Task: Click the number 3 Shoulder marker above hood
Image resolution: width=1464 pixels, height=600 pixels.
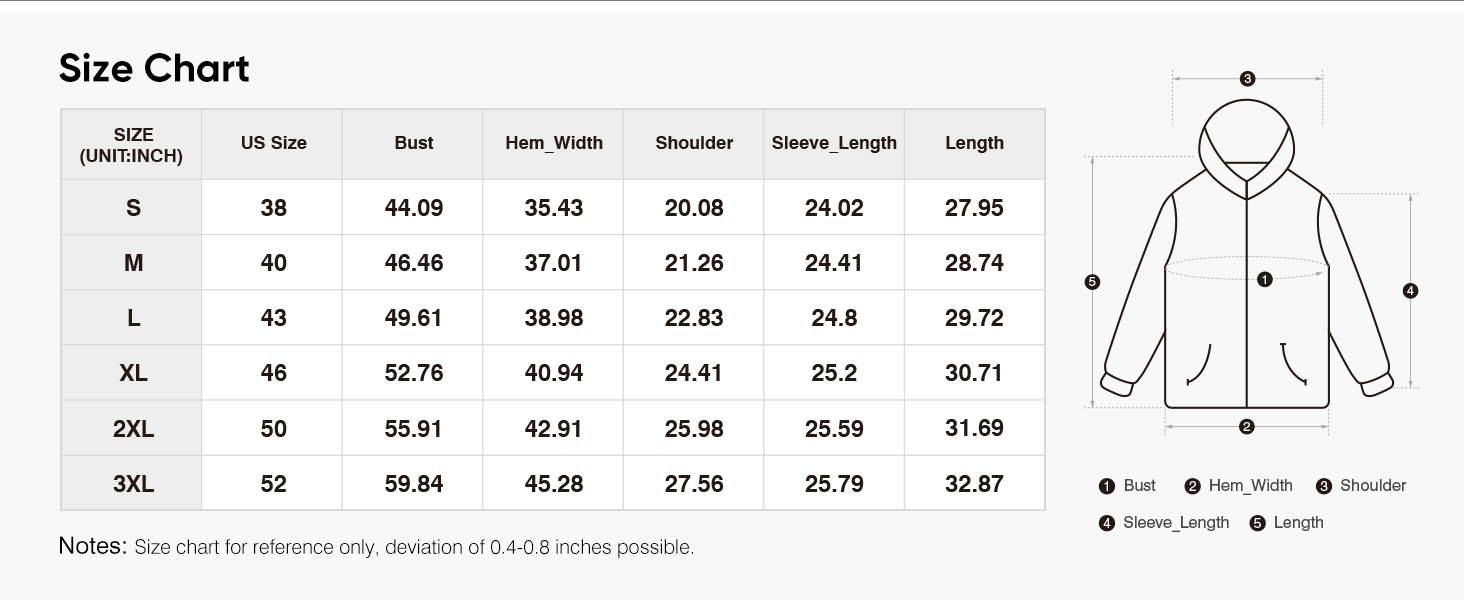Action: pos(1247,79)
